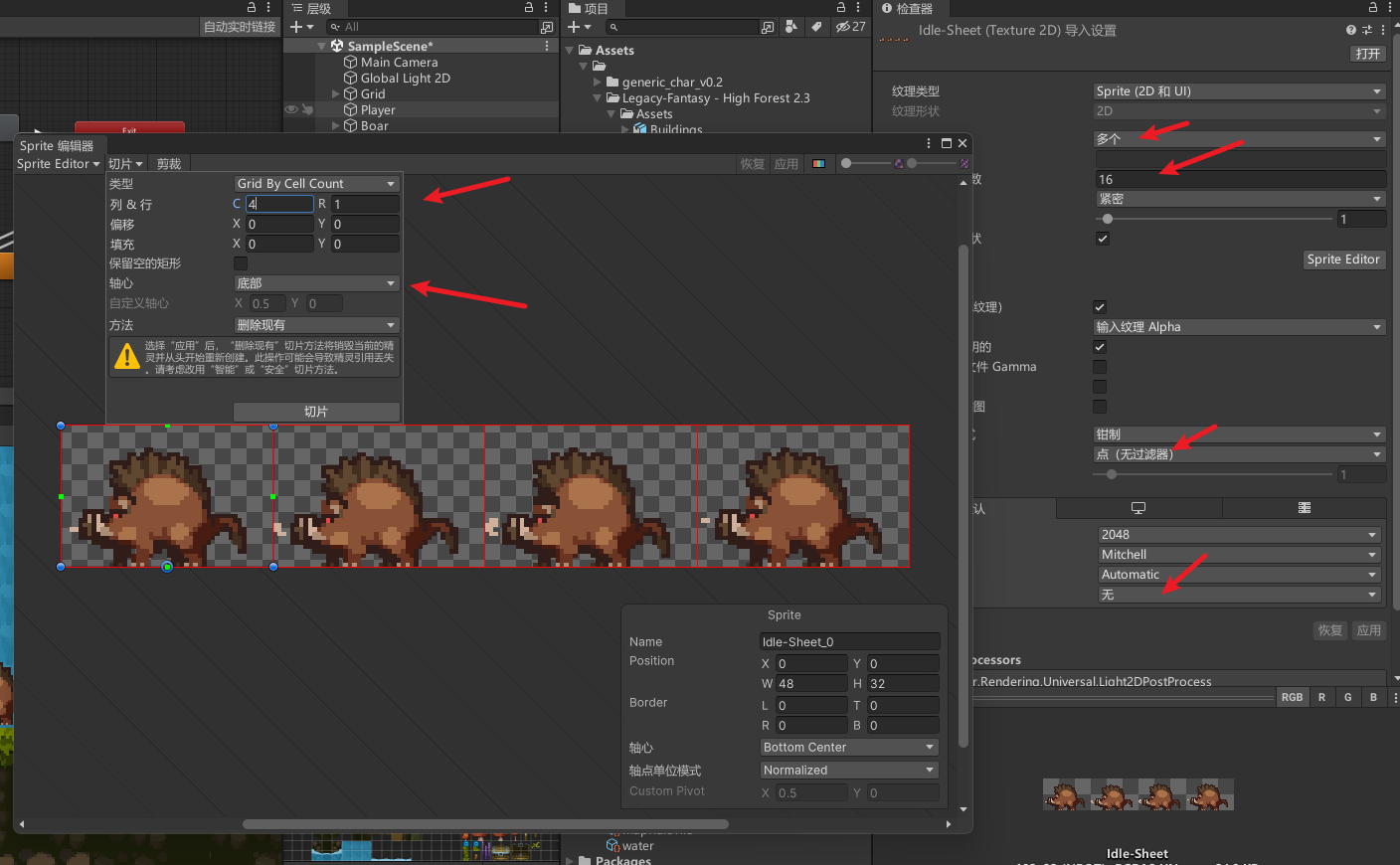
Task: Toggle the checkbox above the wrap mode dropdown
Action: 1100,407
